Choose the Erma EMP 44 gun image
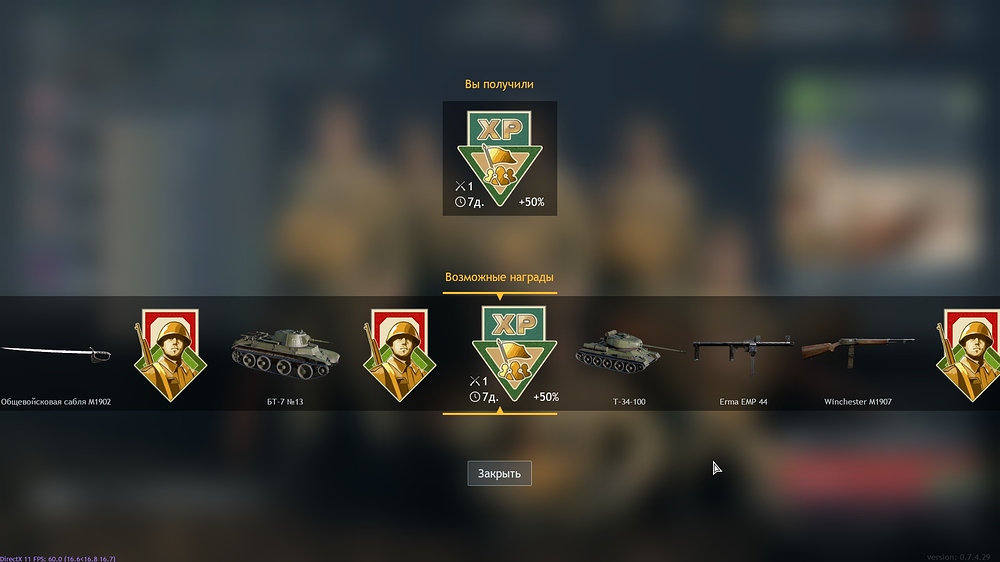1000x562 pixels. point(743,351)
